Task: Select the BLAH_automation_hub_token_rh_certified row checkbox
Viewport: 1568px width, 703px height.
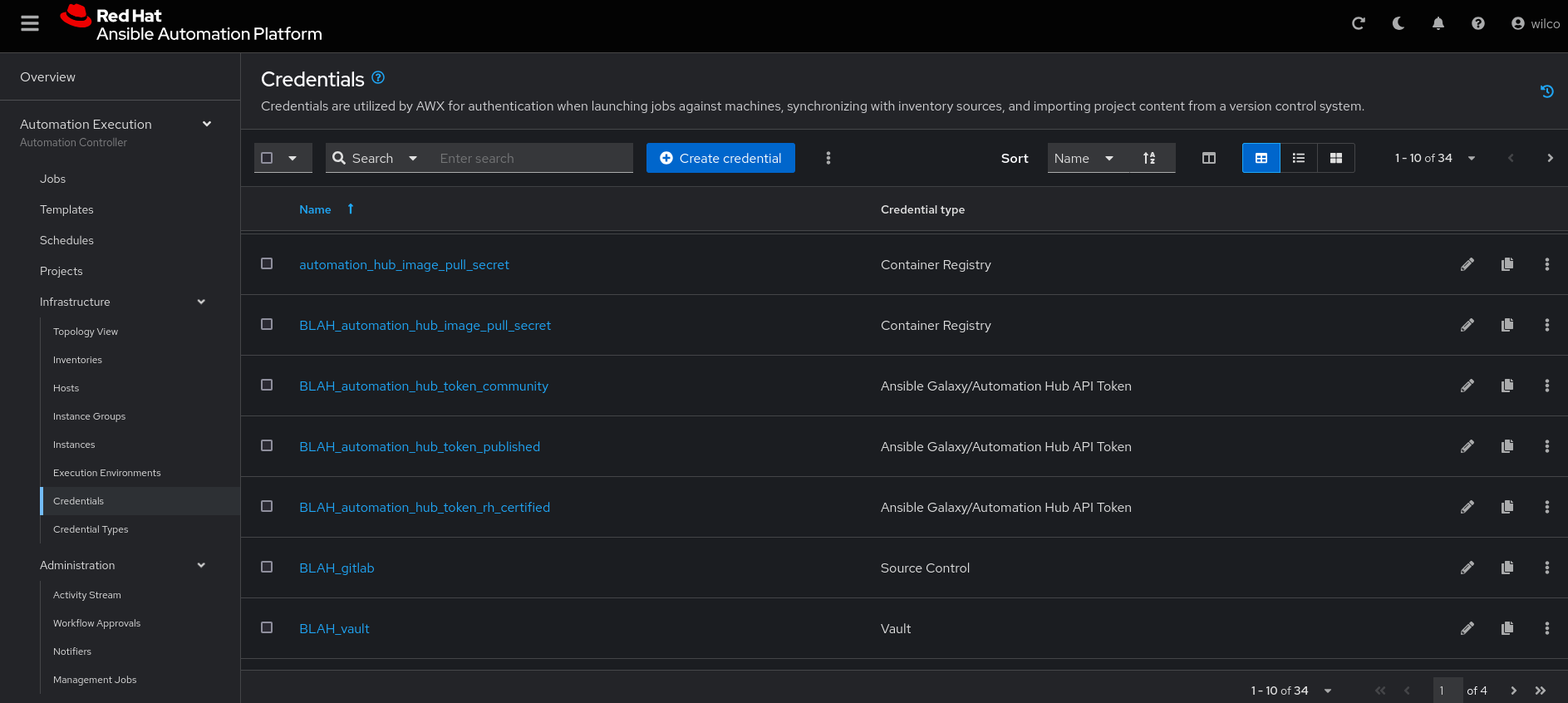Action: coord(267,506)
